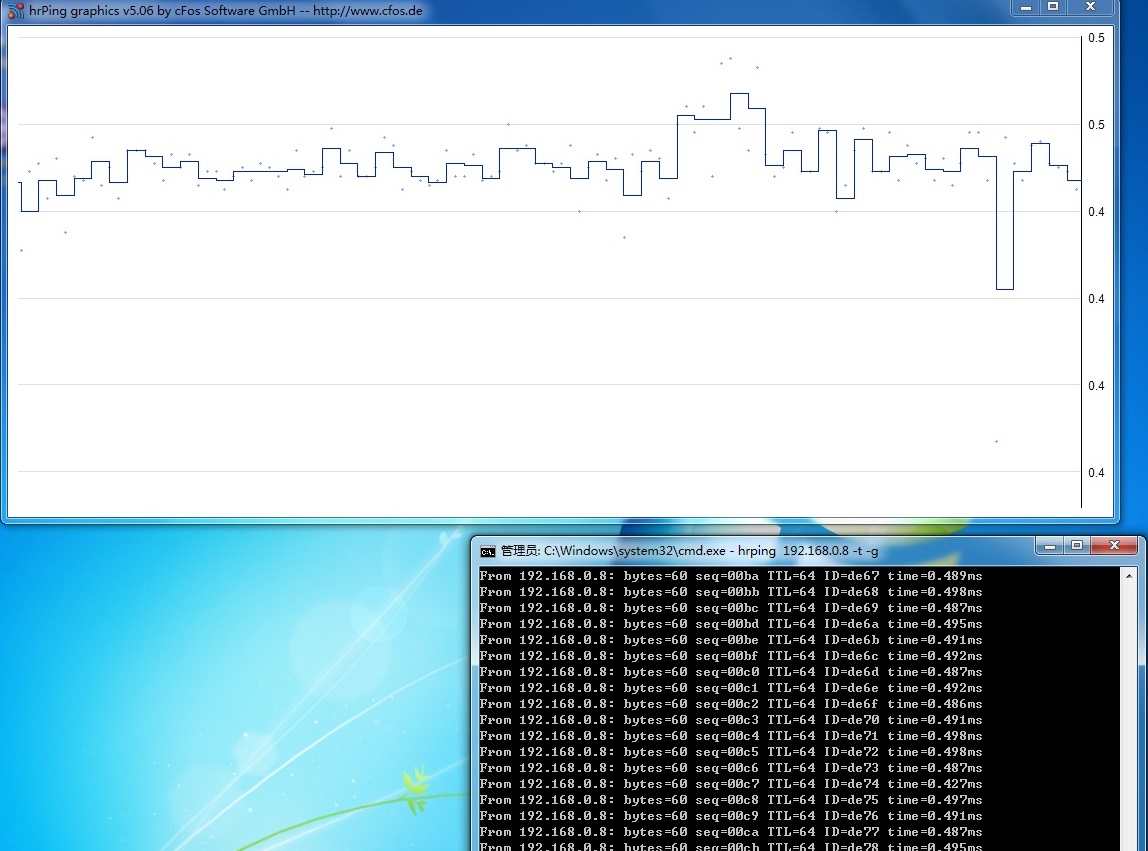Click the lowest outlier dot on the graph
This screenshot has width=1148, height=851.
[996, 441]
